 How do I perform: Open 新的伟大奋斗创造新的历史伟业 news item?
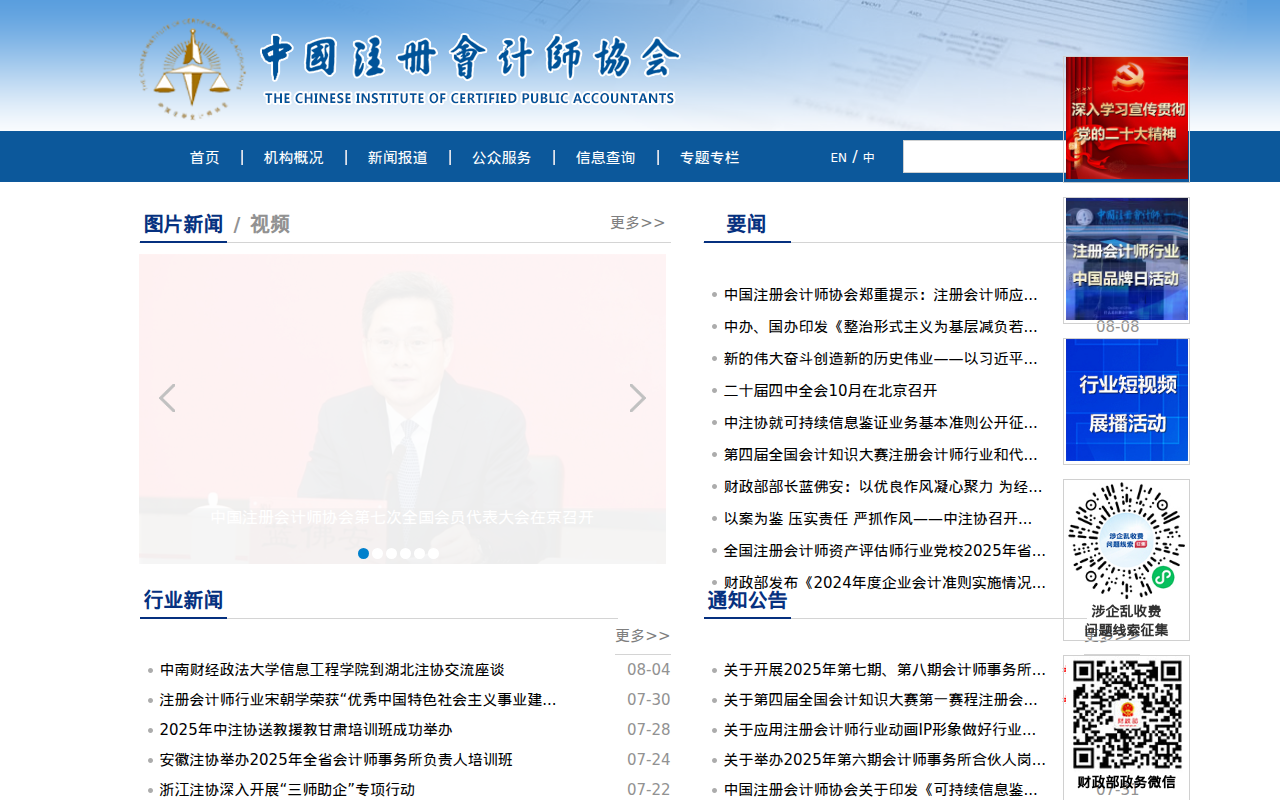click(881, 359)
